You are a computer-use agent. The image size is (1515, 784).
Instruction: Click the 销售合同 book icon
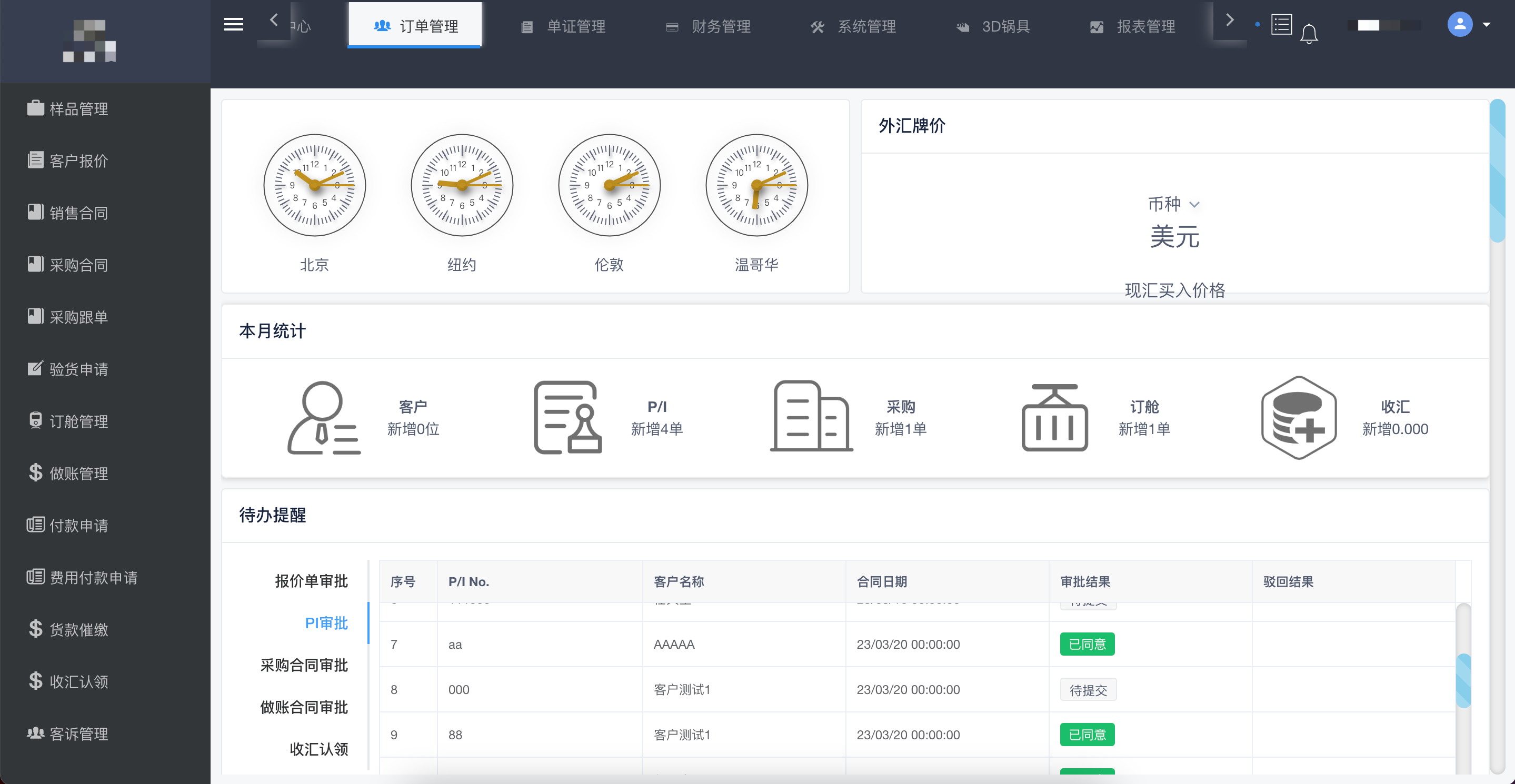click(35, 212)
